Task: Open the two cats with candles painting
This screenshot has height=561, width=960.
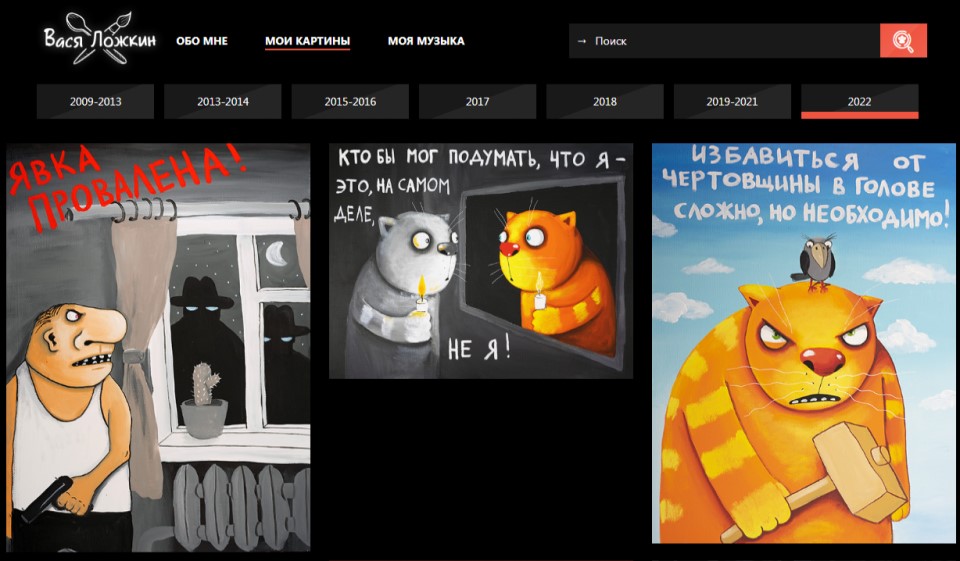Action: pyautogui.click(x=480, y=261)
